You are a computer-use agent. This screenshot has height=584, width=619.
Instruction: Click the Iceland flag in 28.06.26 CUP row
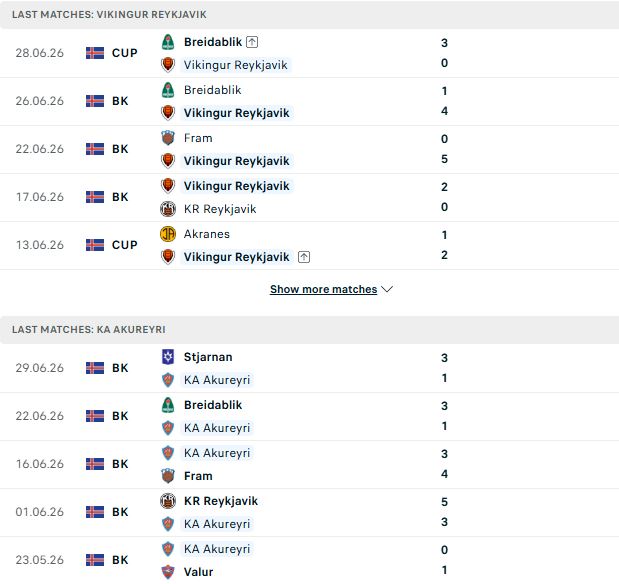click(95, 53)
